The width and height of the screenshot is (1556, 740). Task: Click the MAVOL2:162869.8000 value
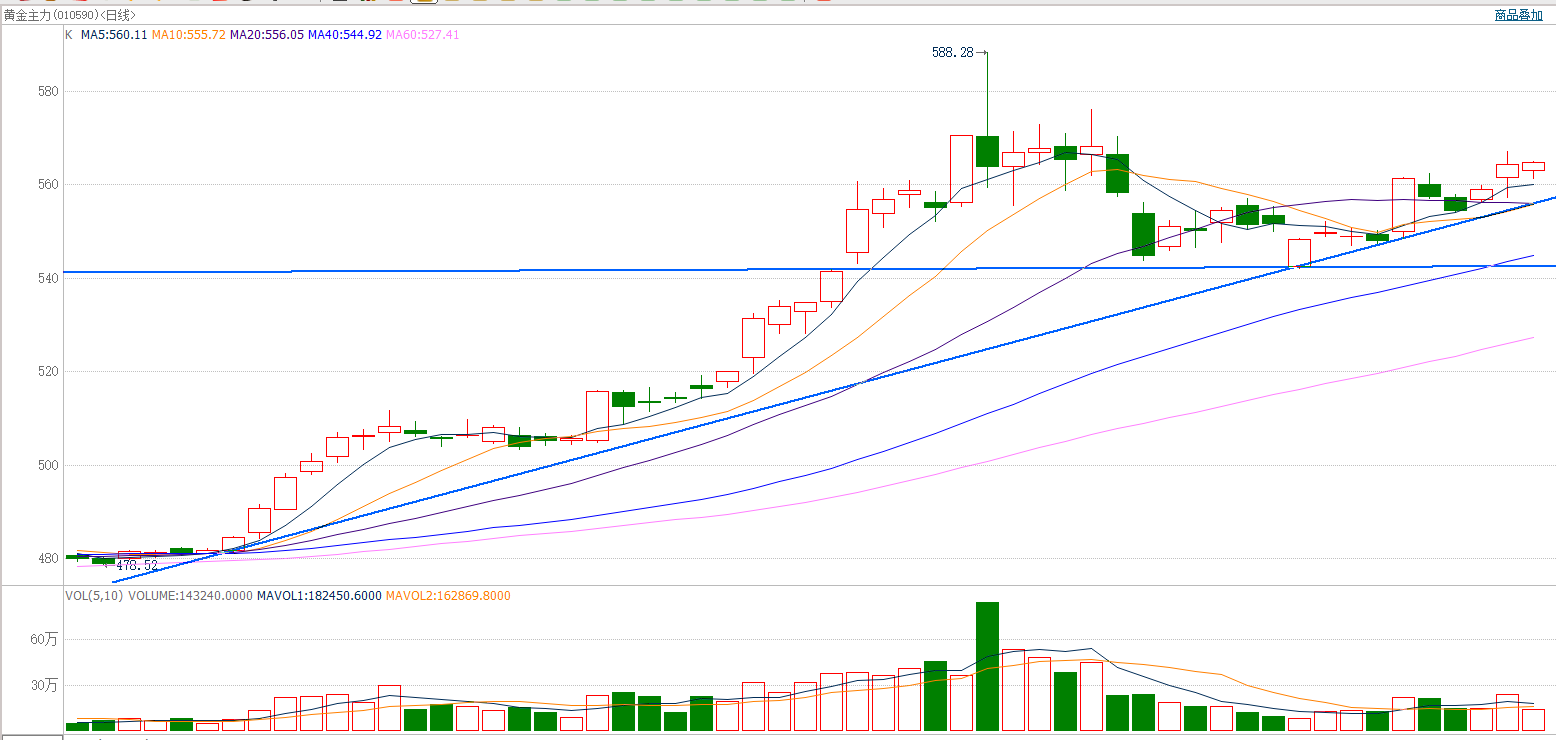click(x=448, y=596)
